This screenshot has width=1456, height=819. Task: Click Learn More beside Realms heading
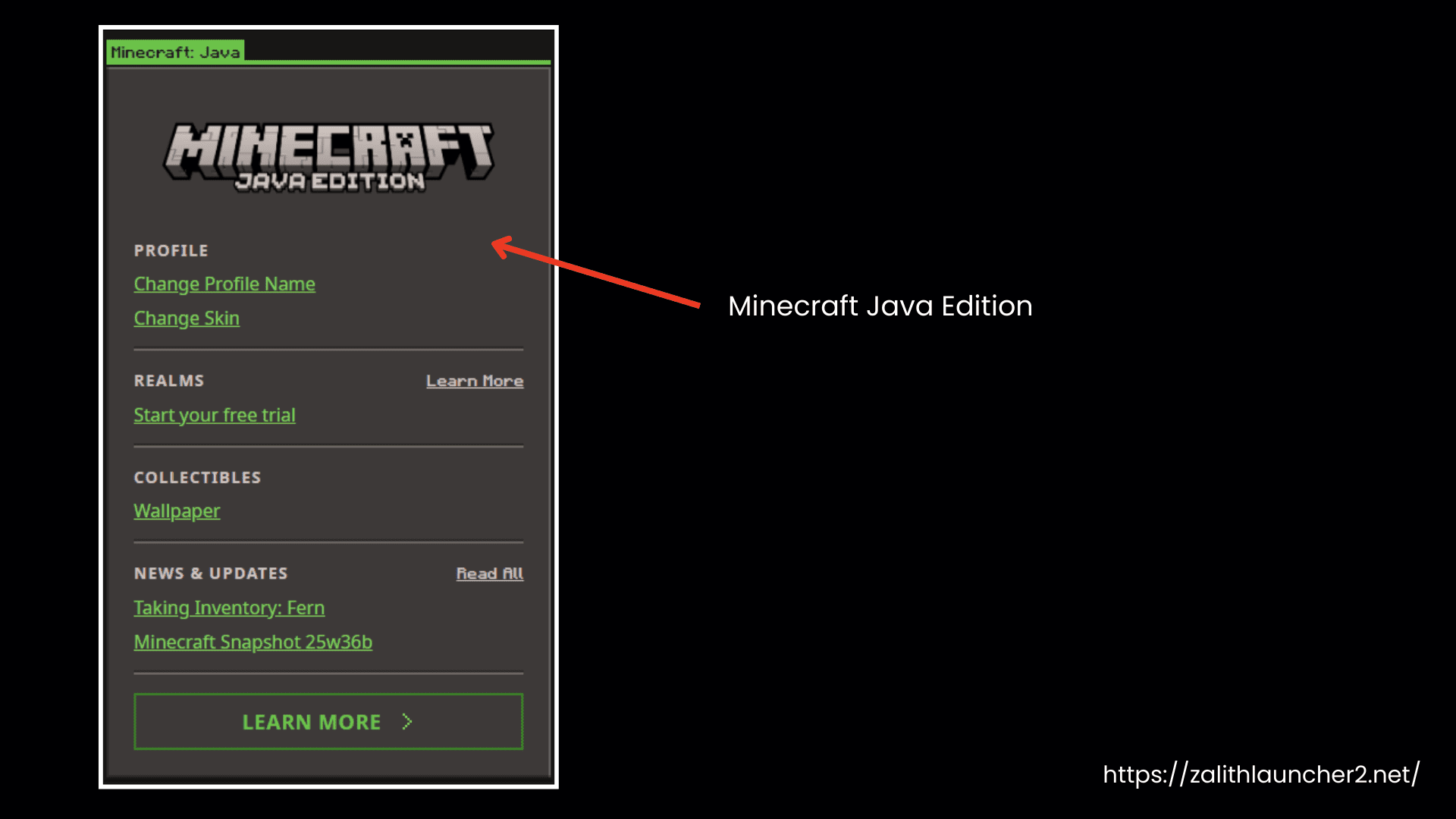point(475,381)
